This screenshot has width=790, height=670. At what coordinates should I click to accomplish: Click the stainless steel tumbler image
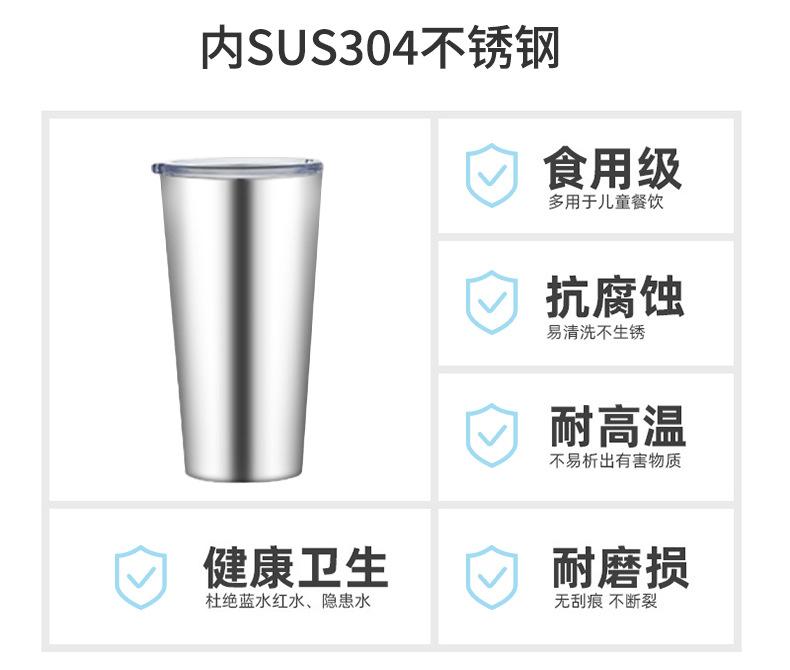pos(237,318)
